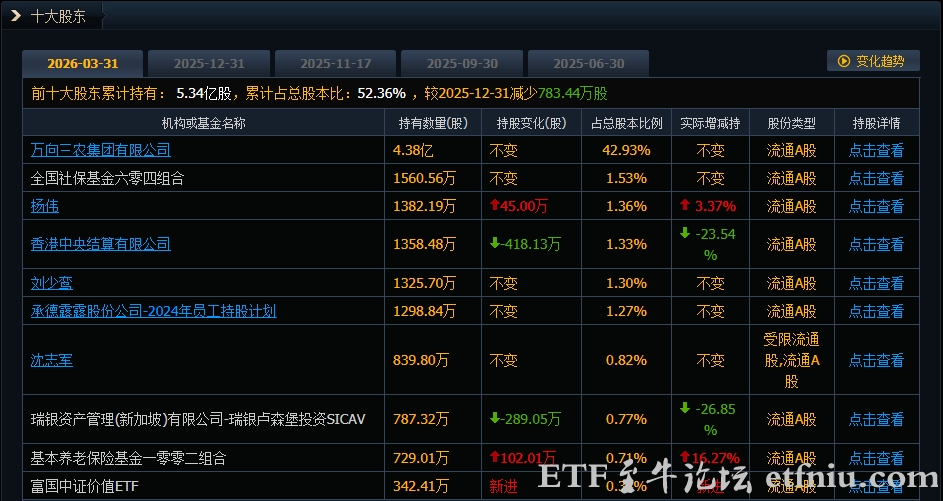
Task: Switch to the 2025-12-31 tab
Action: coord(209,64)
